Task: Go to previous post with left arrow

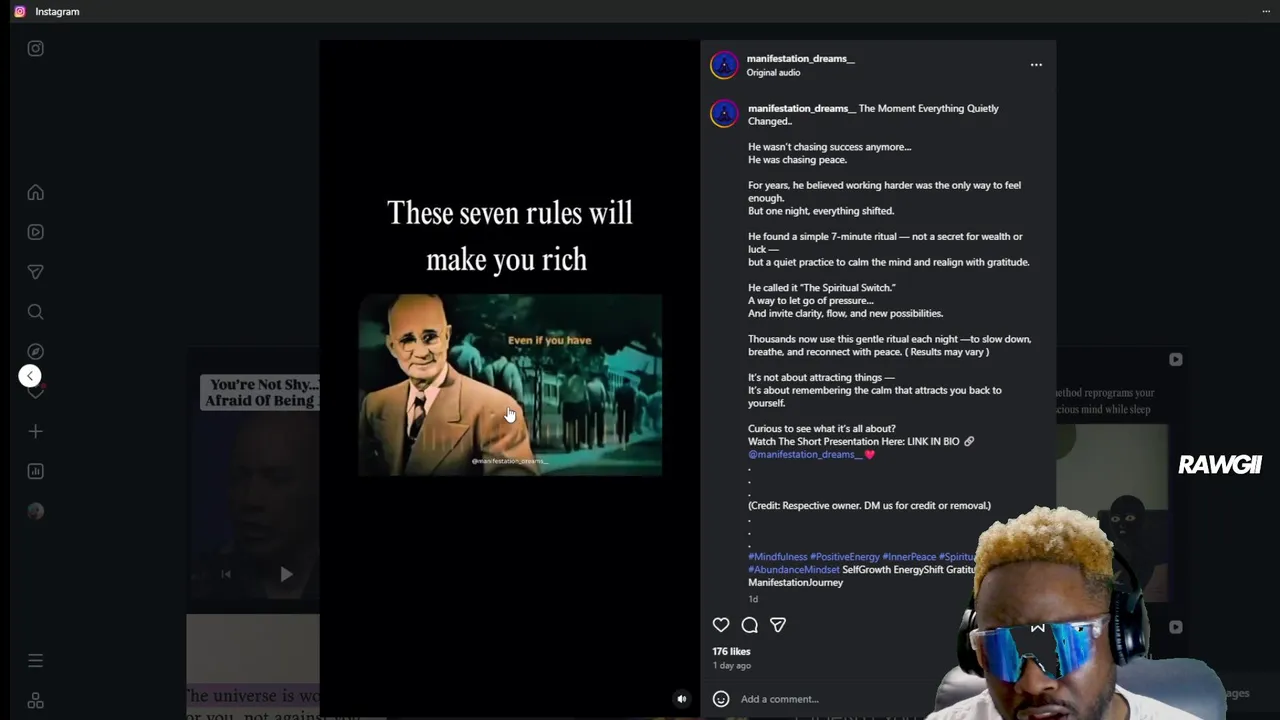Action: point(30,376)
